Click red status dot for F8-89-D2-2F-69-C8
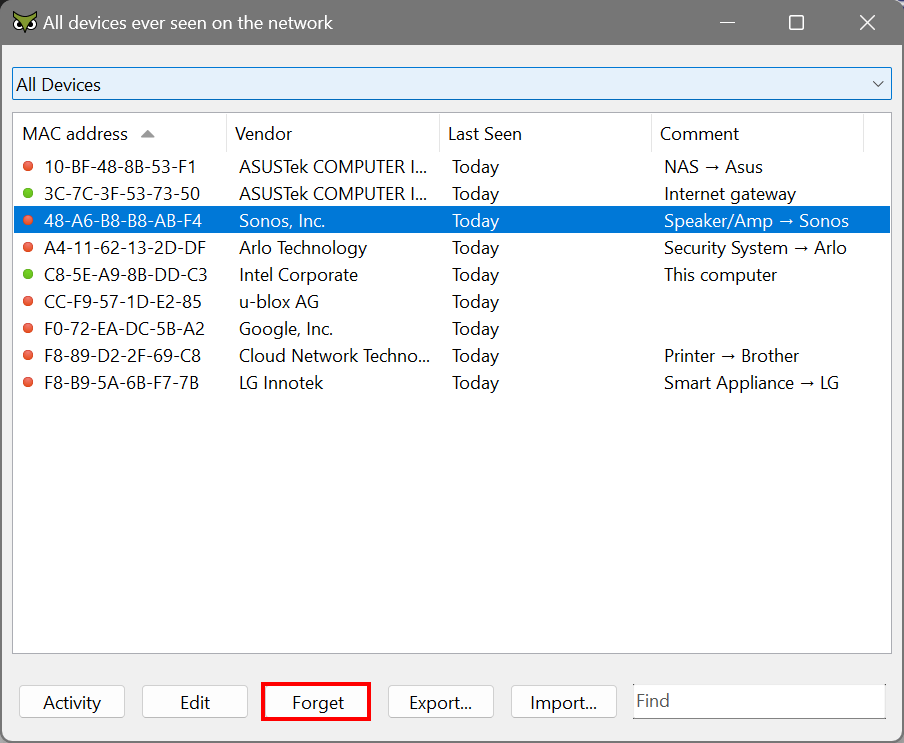This screenshot has height=743, width=904. (x=28, y=355)
